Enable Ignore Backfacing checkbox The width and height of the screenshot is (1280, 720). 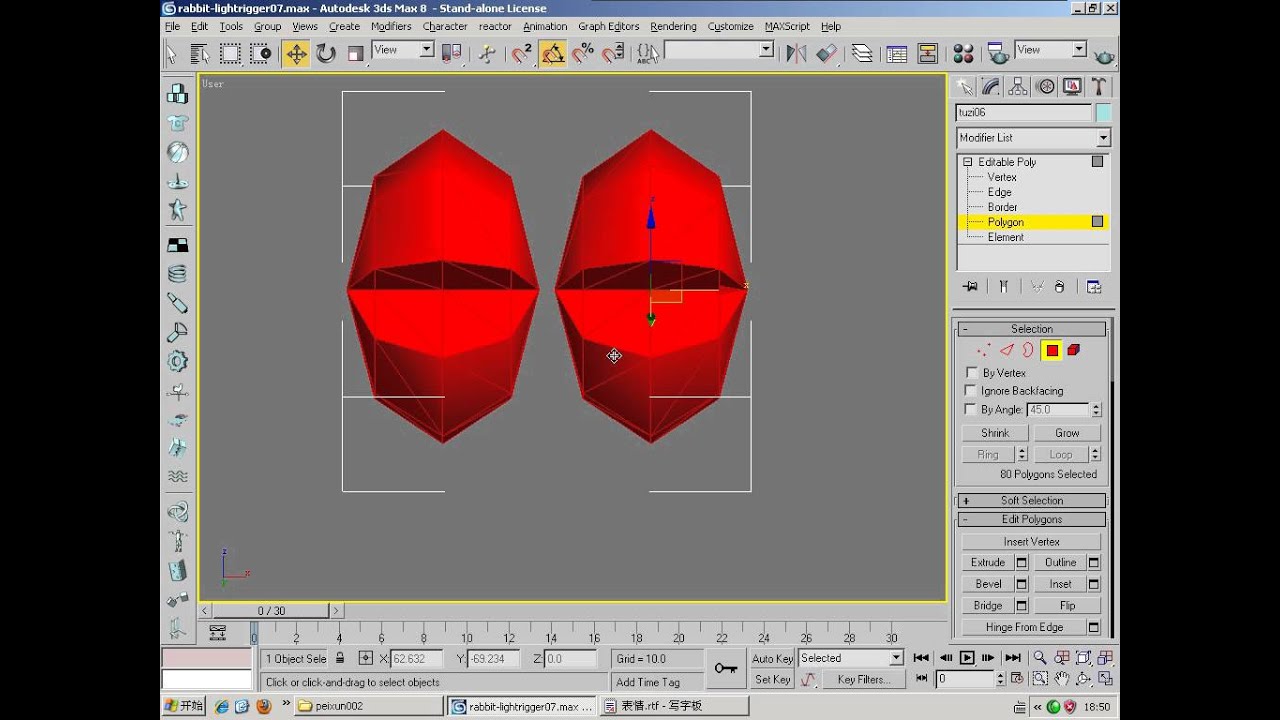coord(970,391)
